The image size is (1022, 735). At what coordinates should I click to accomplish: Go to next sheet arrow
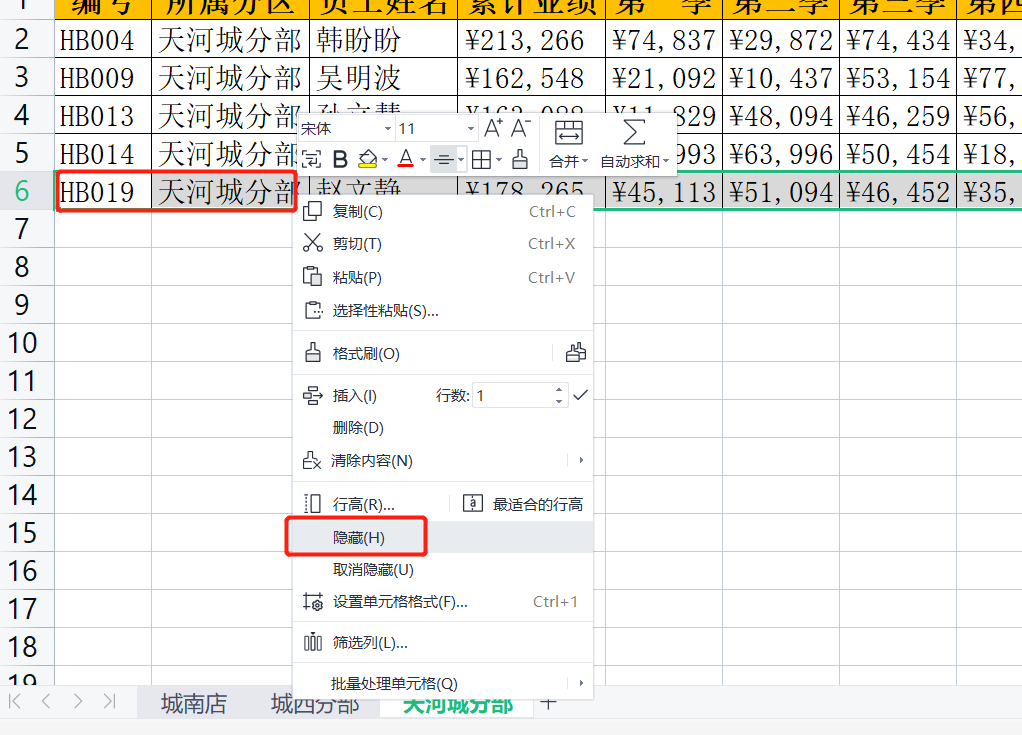[78, 701]
